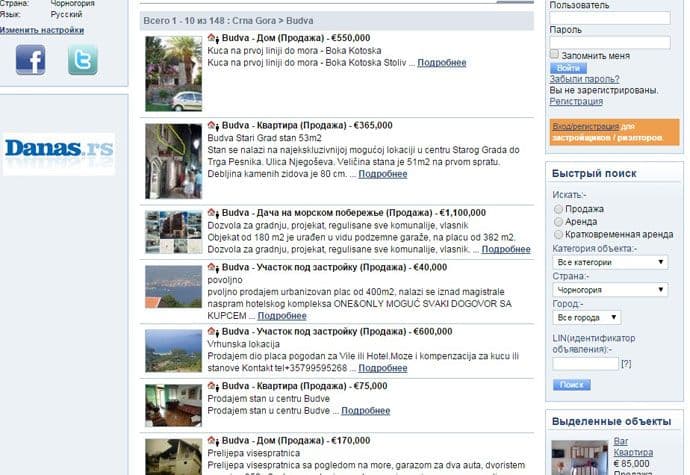Select the Аренда radio button

click(x=558, y=221)
